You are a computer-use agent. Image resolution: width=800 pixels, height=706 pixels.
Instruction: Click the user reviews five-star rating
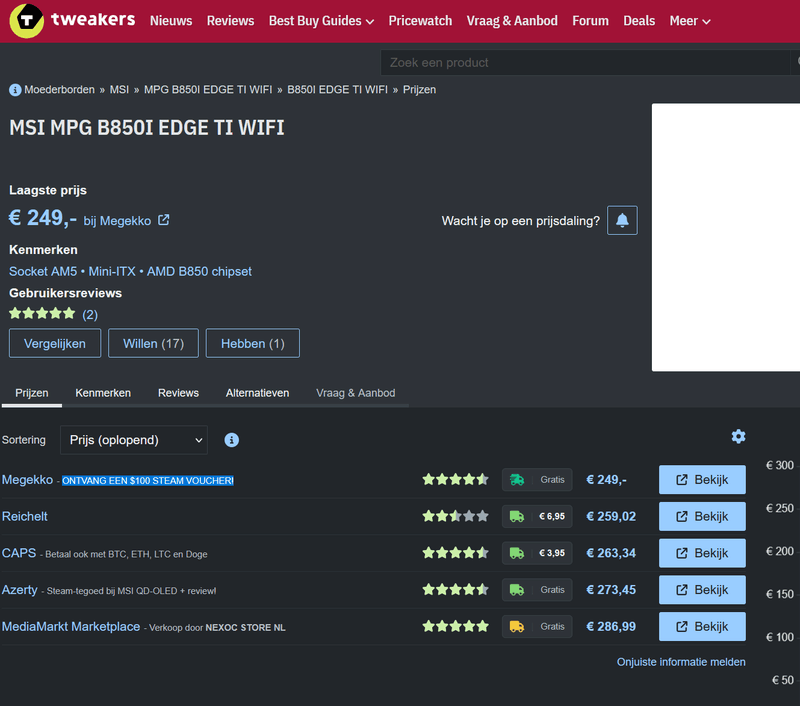point(42,313)
